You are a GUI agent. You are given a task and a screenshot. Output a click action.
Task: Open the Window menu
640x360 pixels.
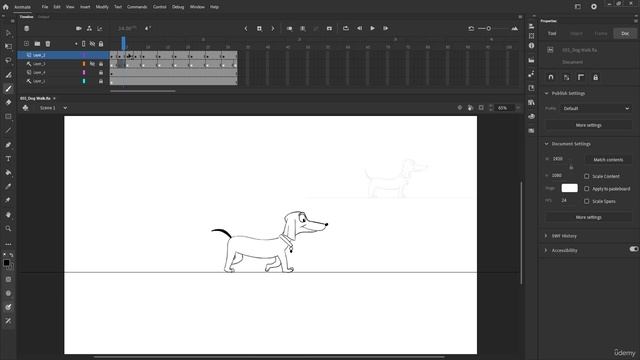tap(197, 7)
